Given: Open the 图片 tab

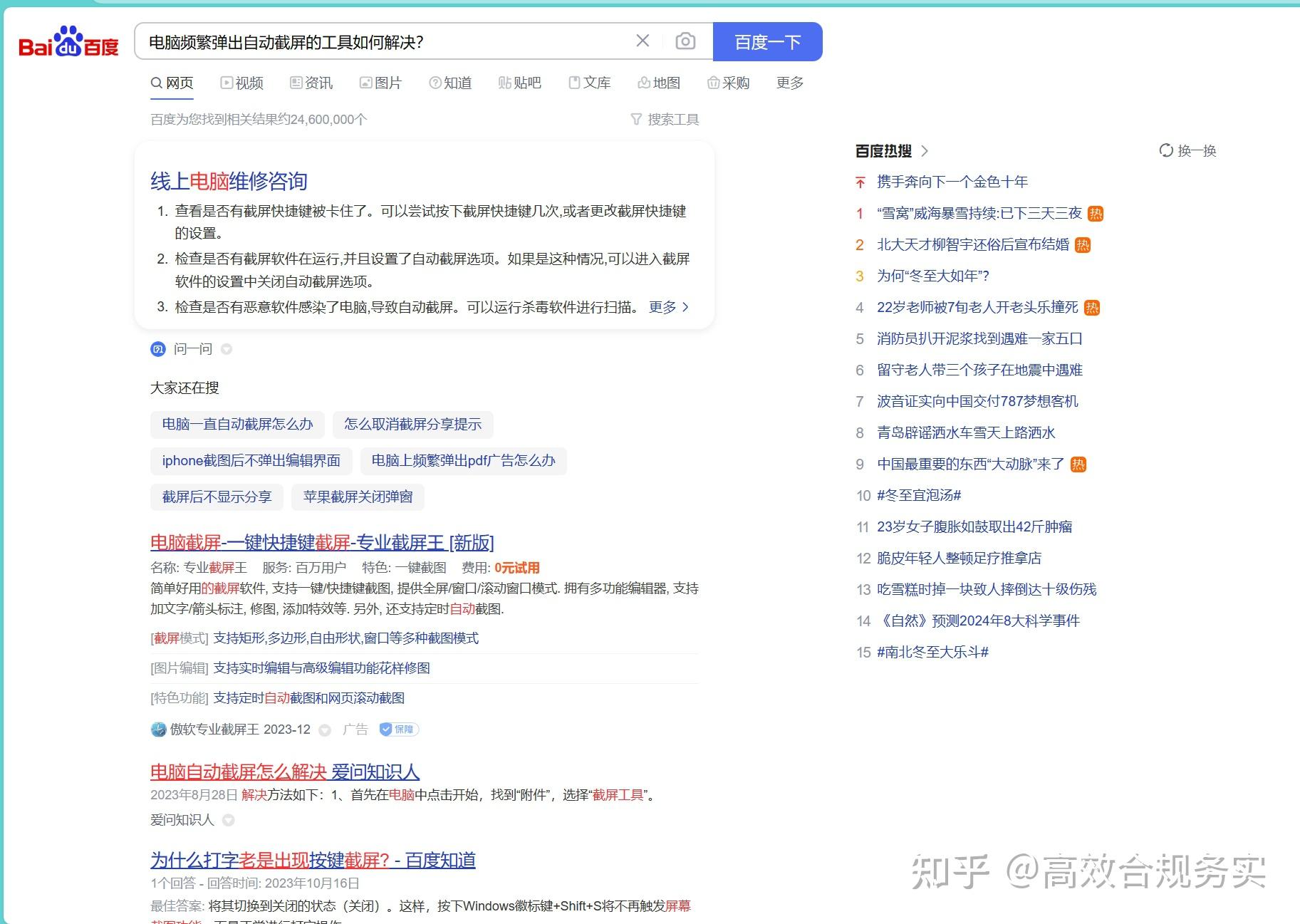Looking at the screenshot, I should (x=380, y=83).
